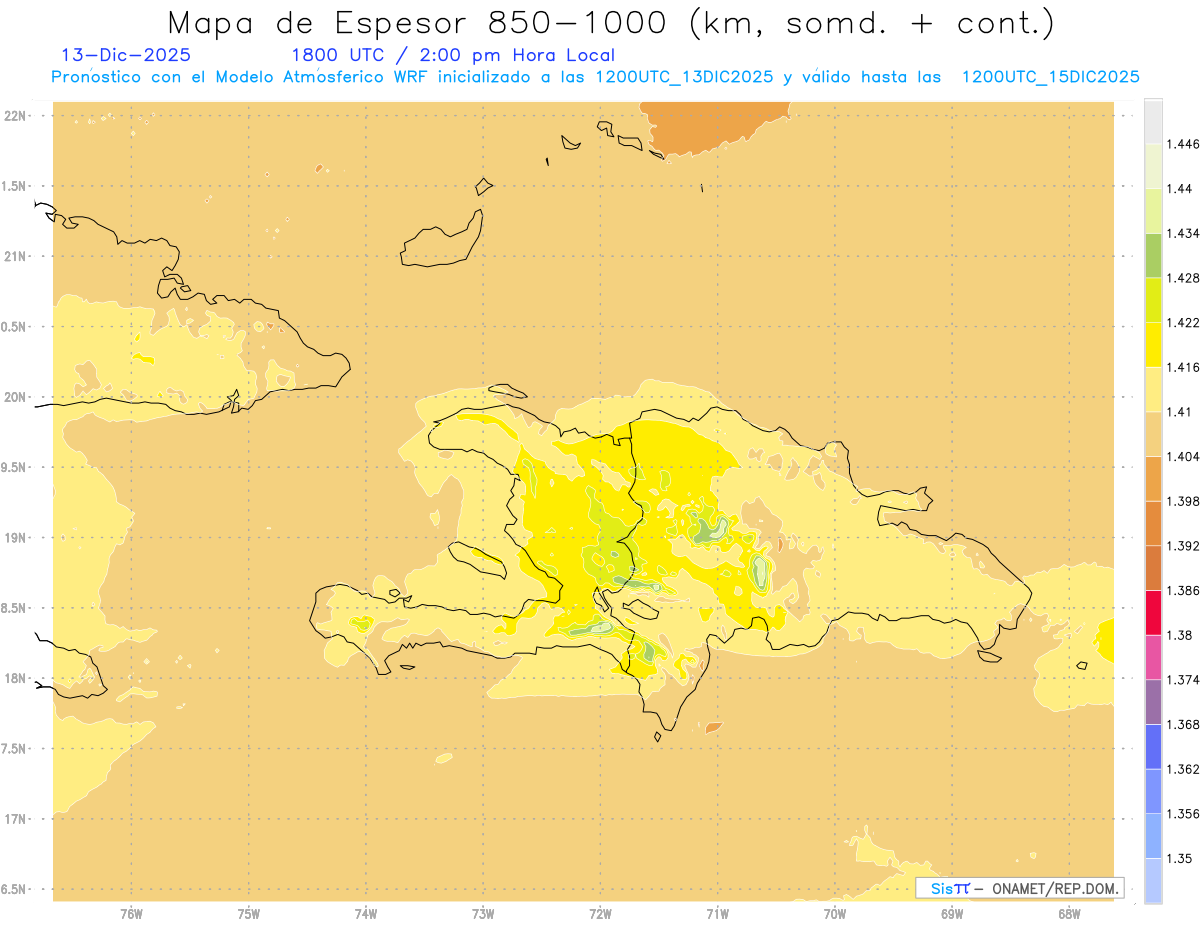Viewport: 1200px width, 927px height.
Task: Click the legend value "1.356"
Action: pos(1183,814)
